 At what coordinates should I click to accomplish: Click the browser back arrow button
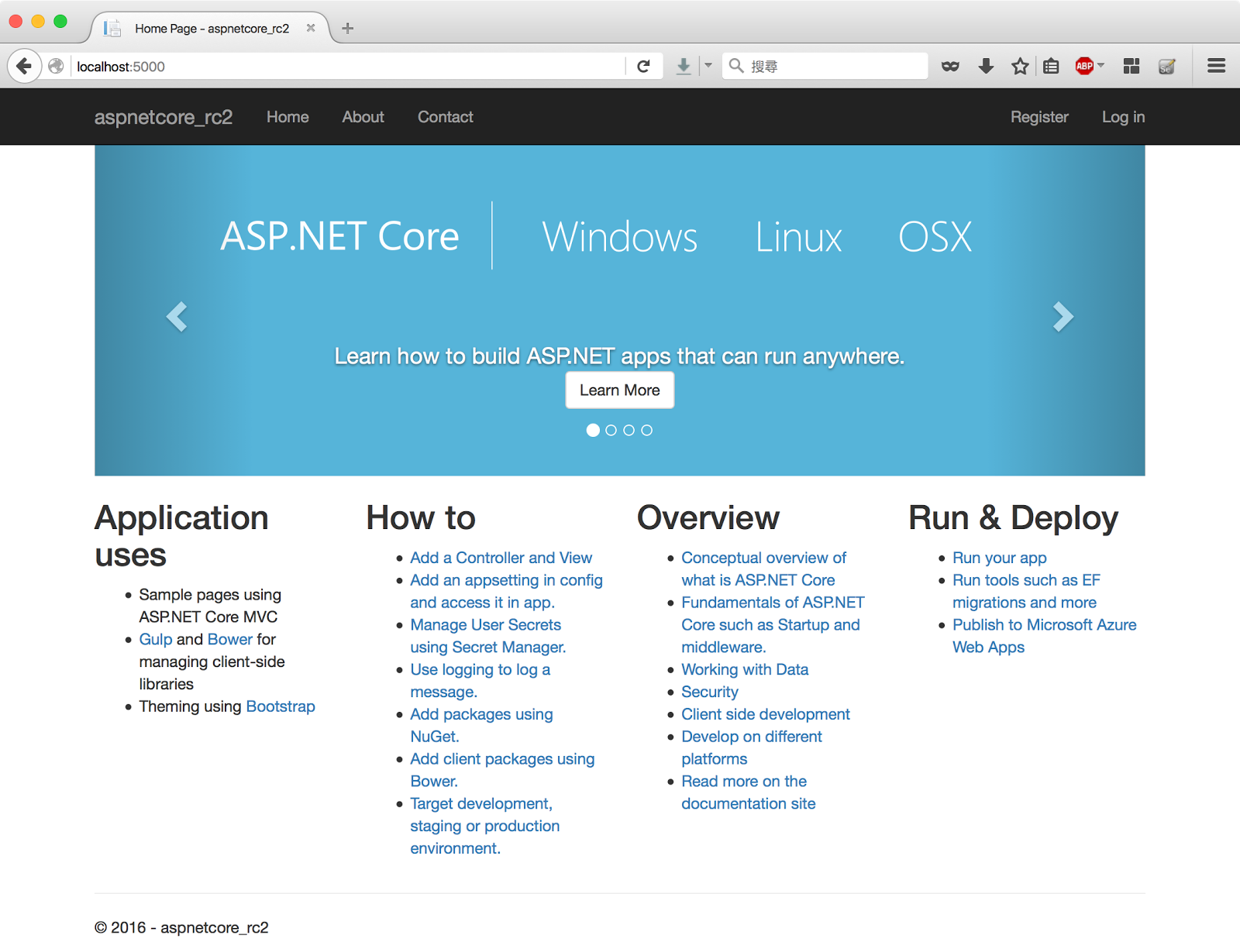[24, 66]
